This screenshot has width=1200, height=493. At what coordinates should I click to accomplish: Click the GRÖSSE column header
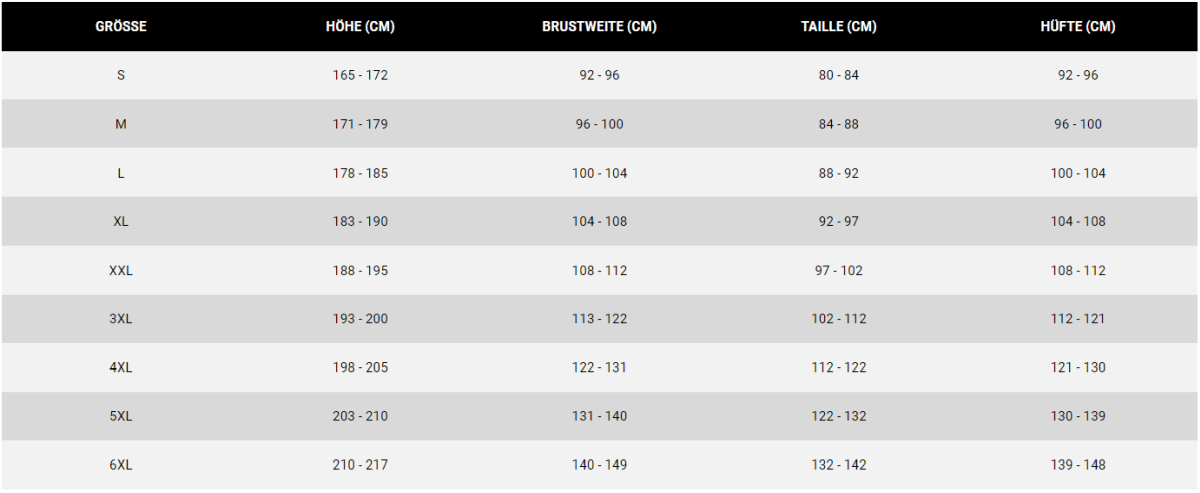pyautogui.click(x=121, y=27)
